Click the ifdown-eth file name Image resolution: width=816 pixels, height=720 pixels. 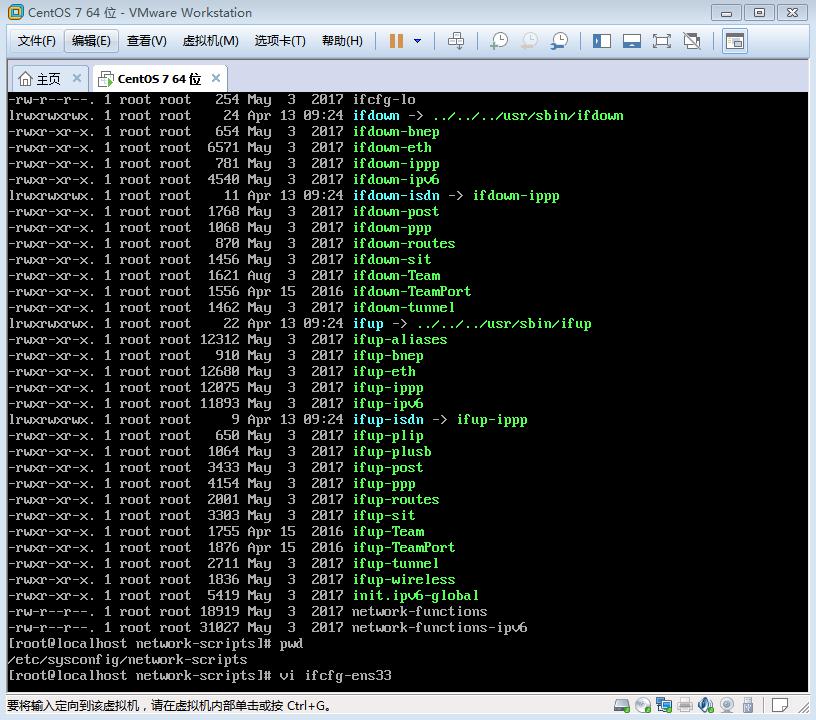click(392, 148)
